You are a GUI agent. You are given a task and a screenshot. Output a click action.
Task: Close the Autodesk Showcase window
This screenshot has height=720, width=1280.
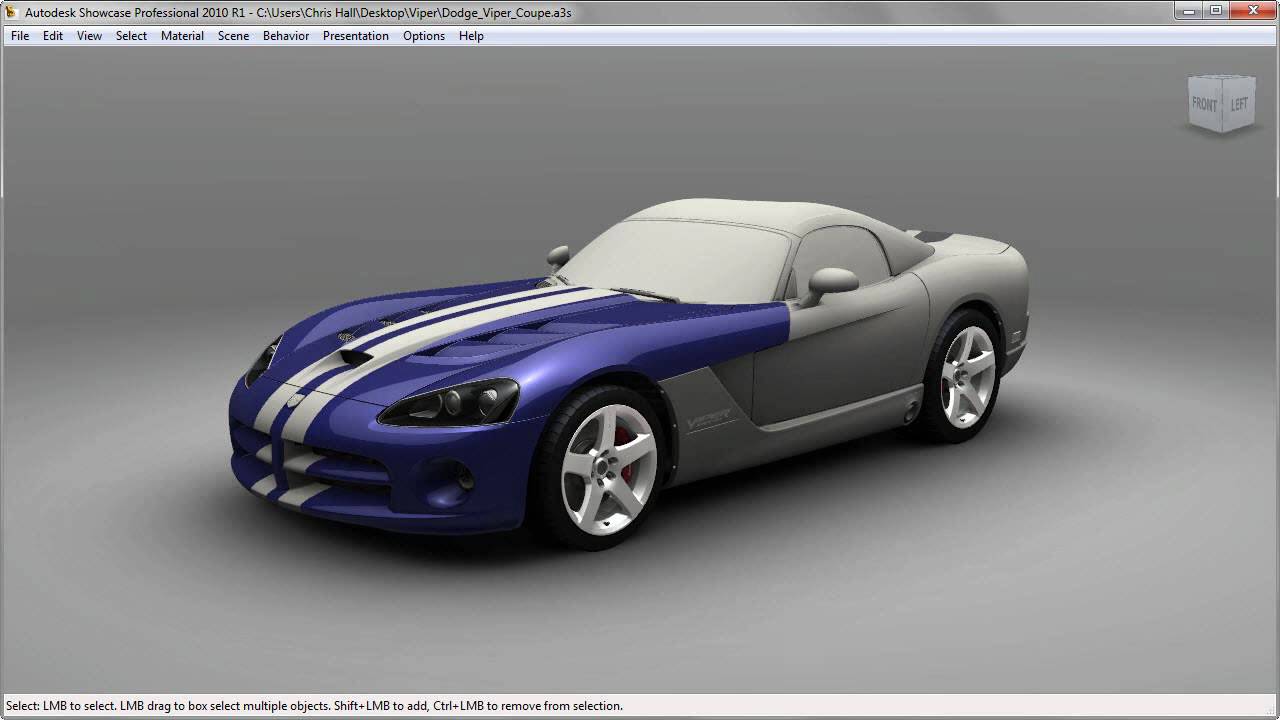pyautogui.click(x=1252, y=10)
